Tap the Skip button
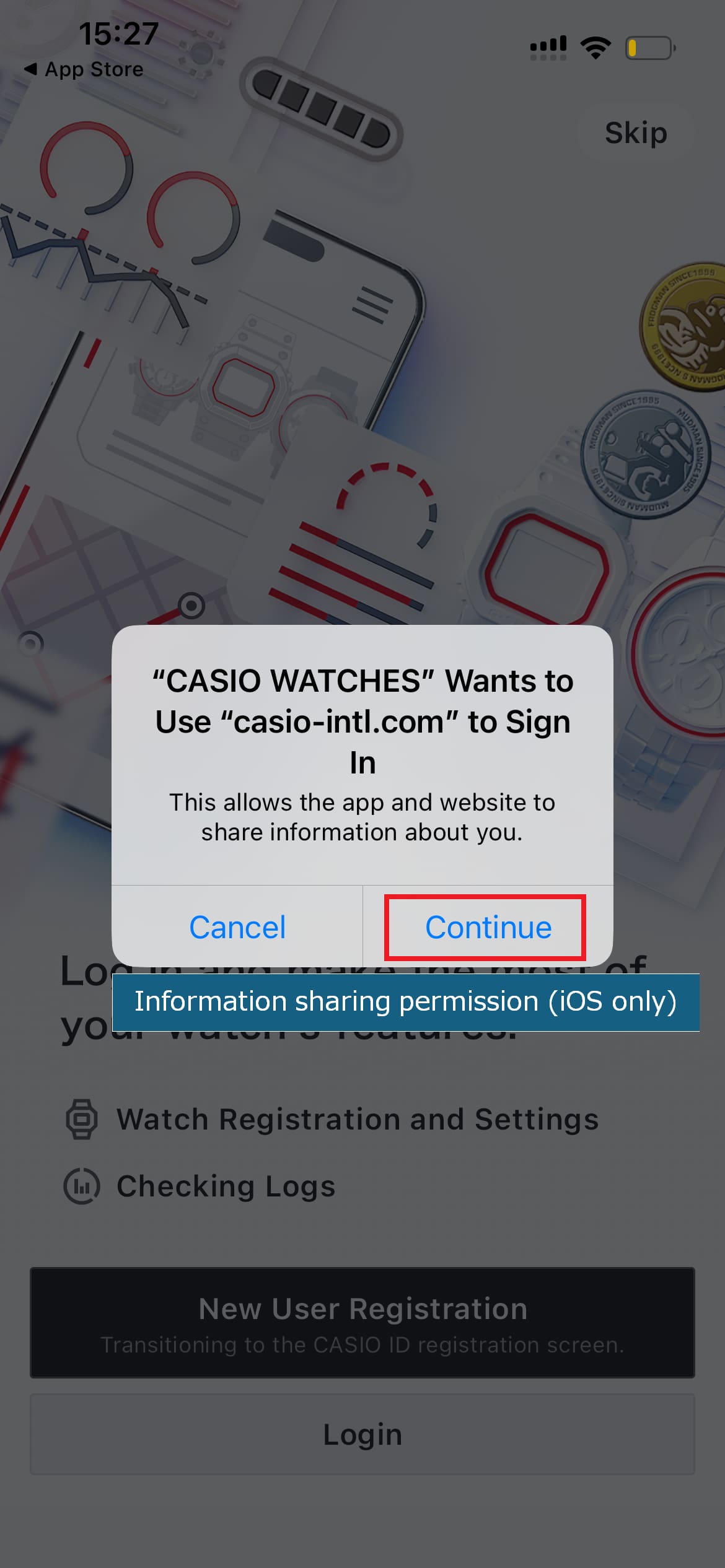725x1568 pixels. tap(636, 133)
